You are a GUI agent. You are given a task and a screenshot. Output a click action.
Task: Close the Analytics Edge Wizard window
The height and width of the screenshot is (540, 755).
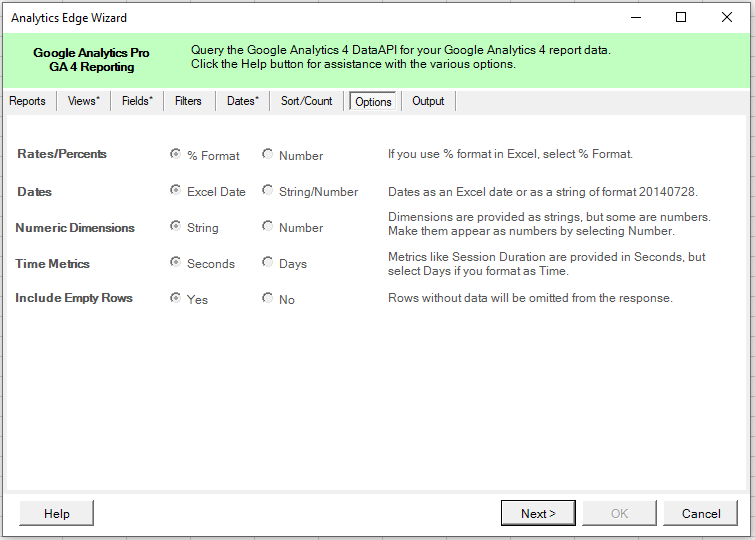727,17
